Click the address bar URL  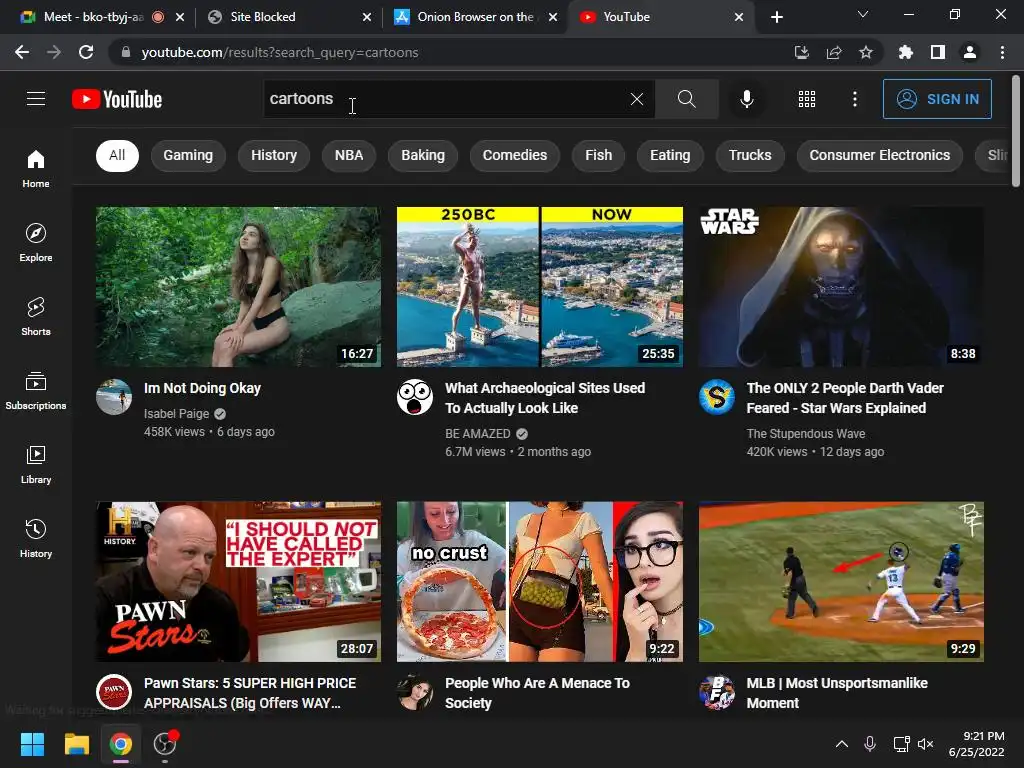[280, 52]
